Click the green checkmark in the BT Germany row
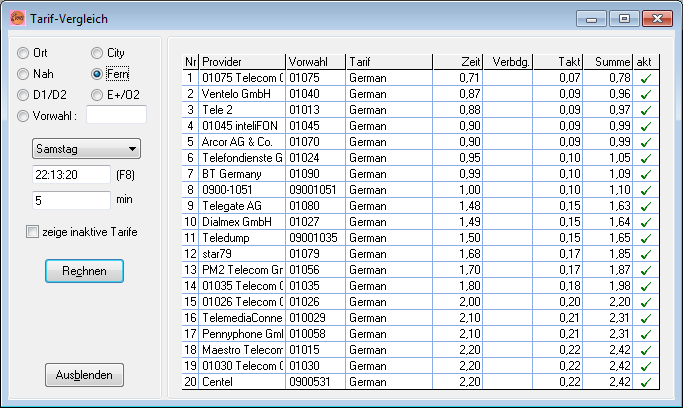Image resolution: width=683 pixels, height=408 pixels. coord(646,173)
